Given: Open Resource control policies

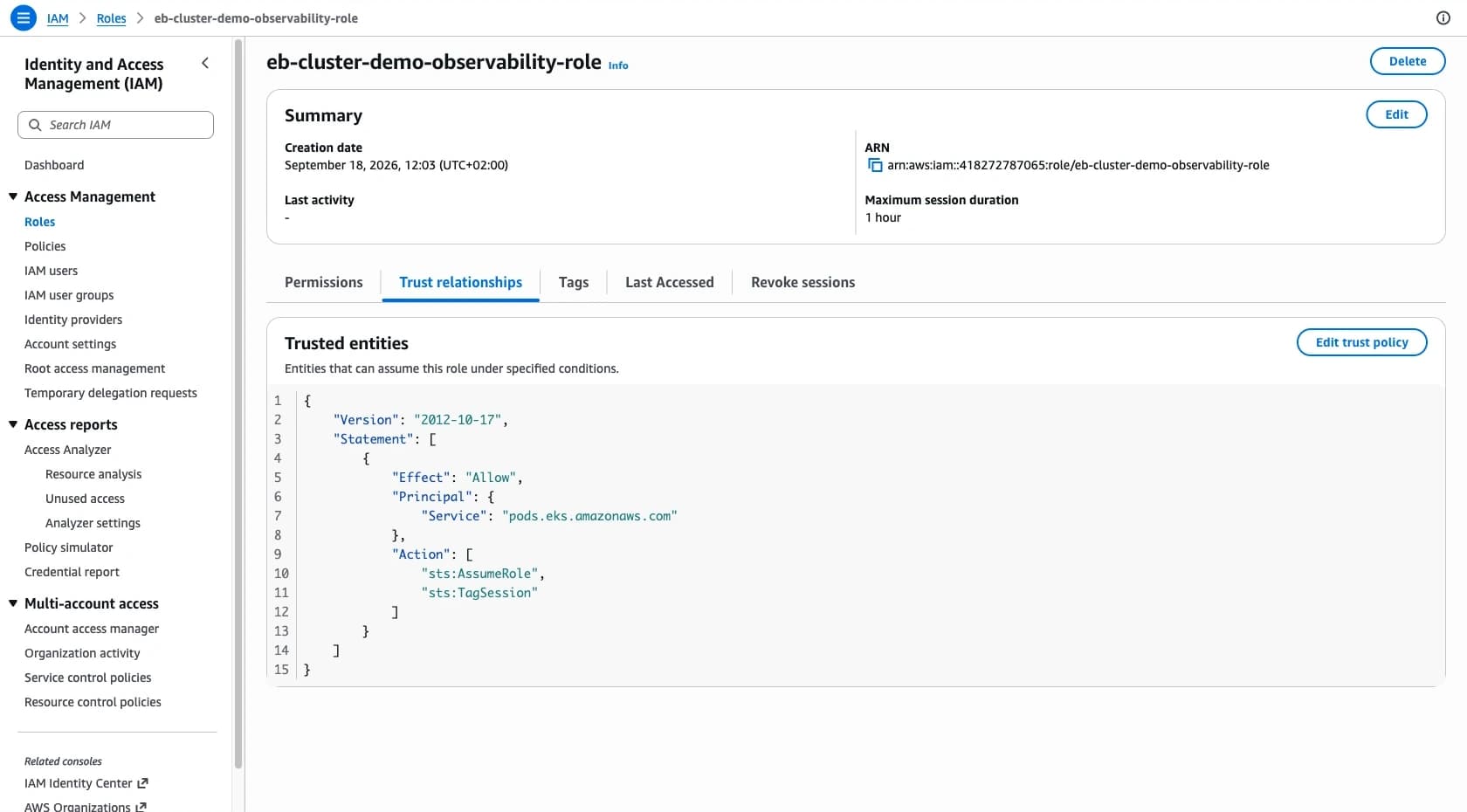Looking at the screenshot, I should 93,702.
